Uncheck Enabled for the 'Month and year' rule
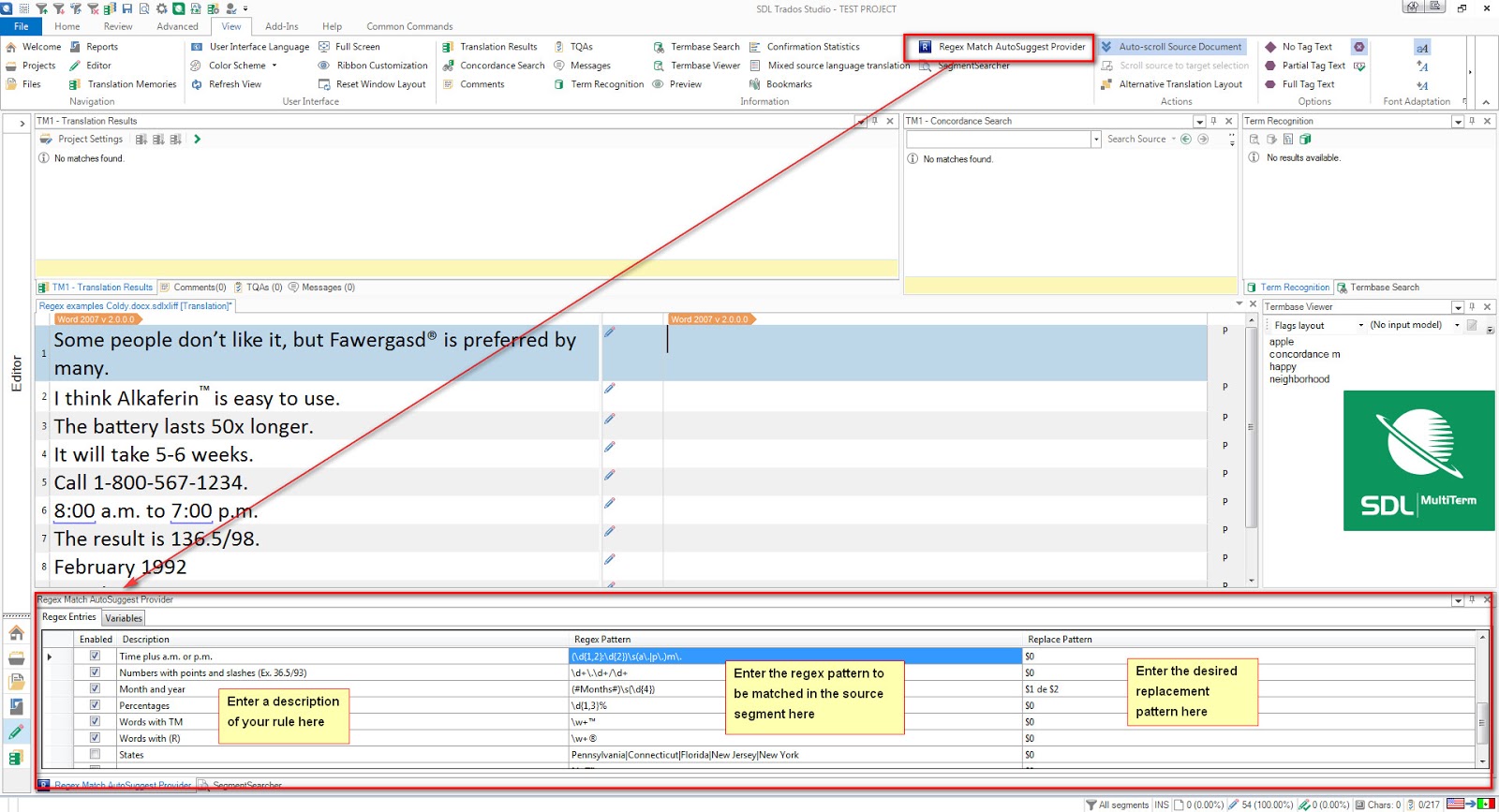1499x812 pixels. pyautogui.click(x=95, y=688)
